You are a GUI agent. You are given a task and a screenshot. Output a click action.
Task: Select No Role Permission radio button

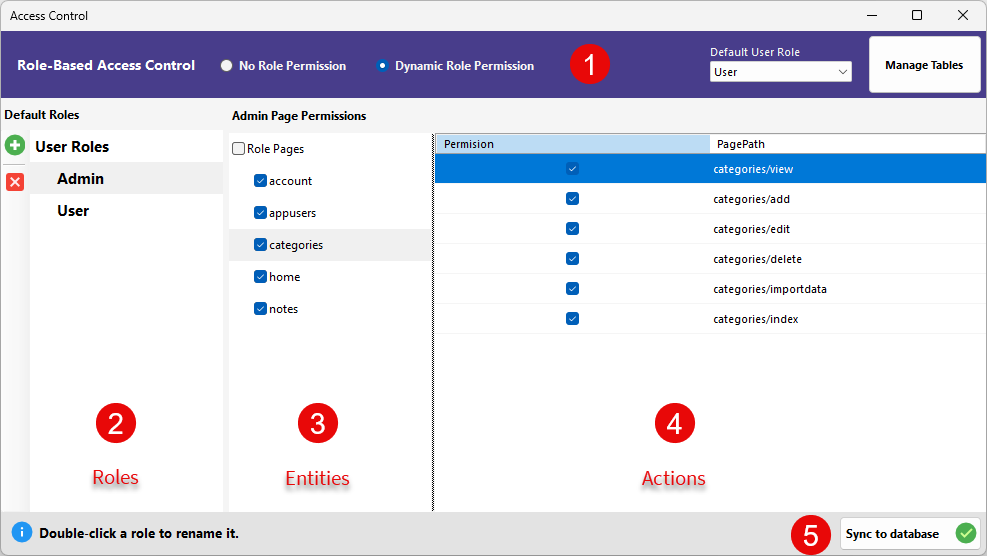(227, 65)
